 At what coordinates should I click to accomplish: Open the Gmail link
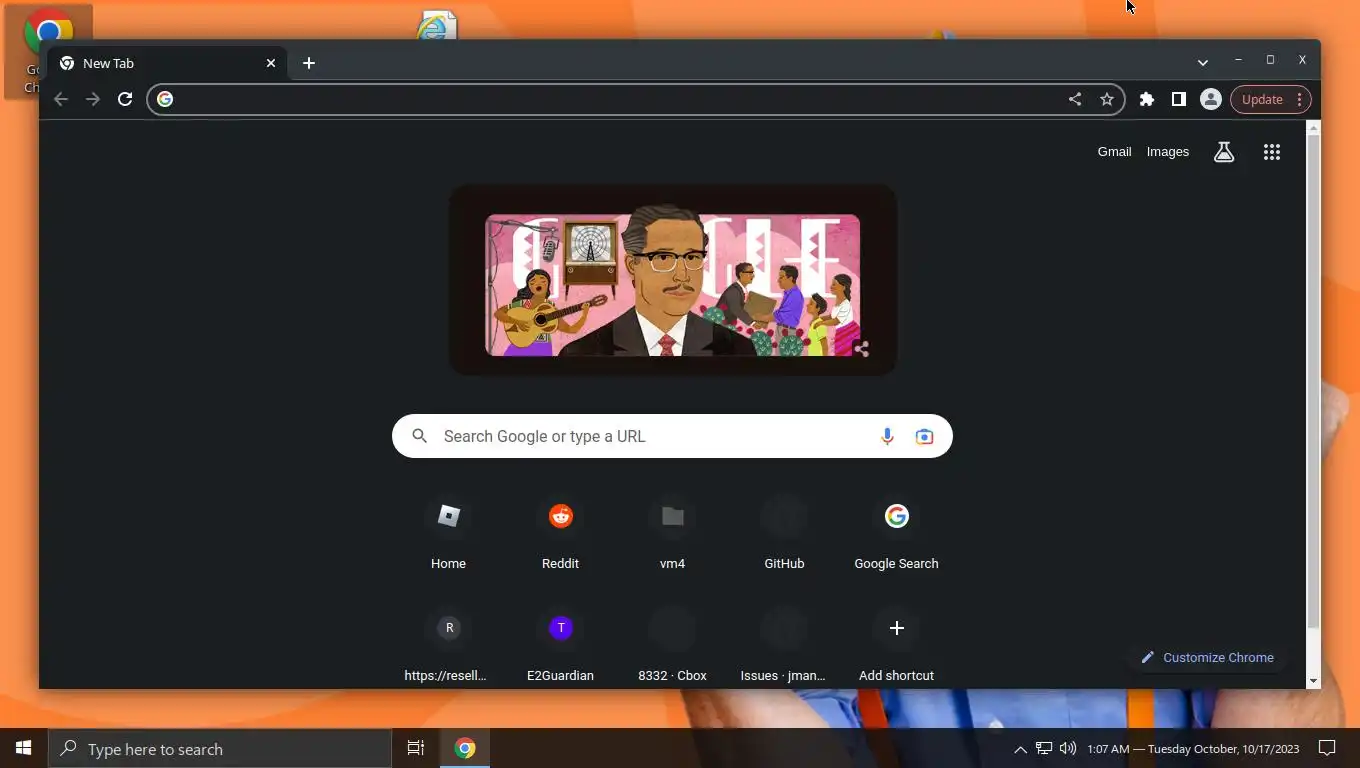coord(1114,152)
